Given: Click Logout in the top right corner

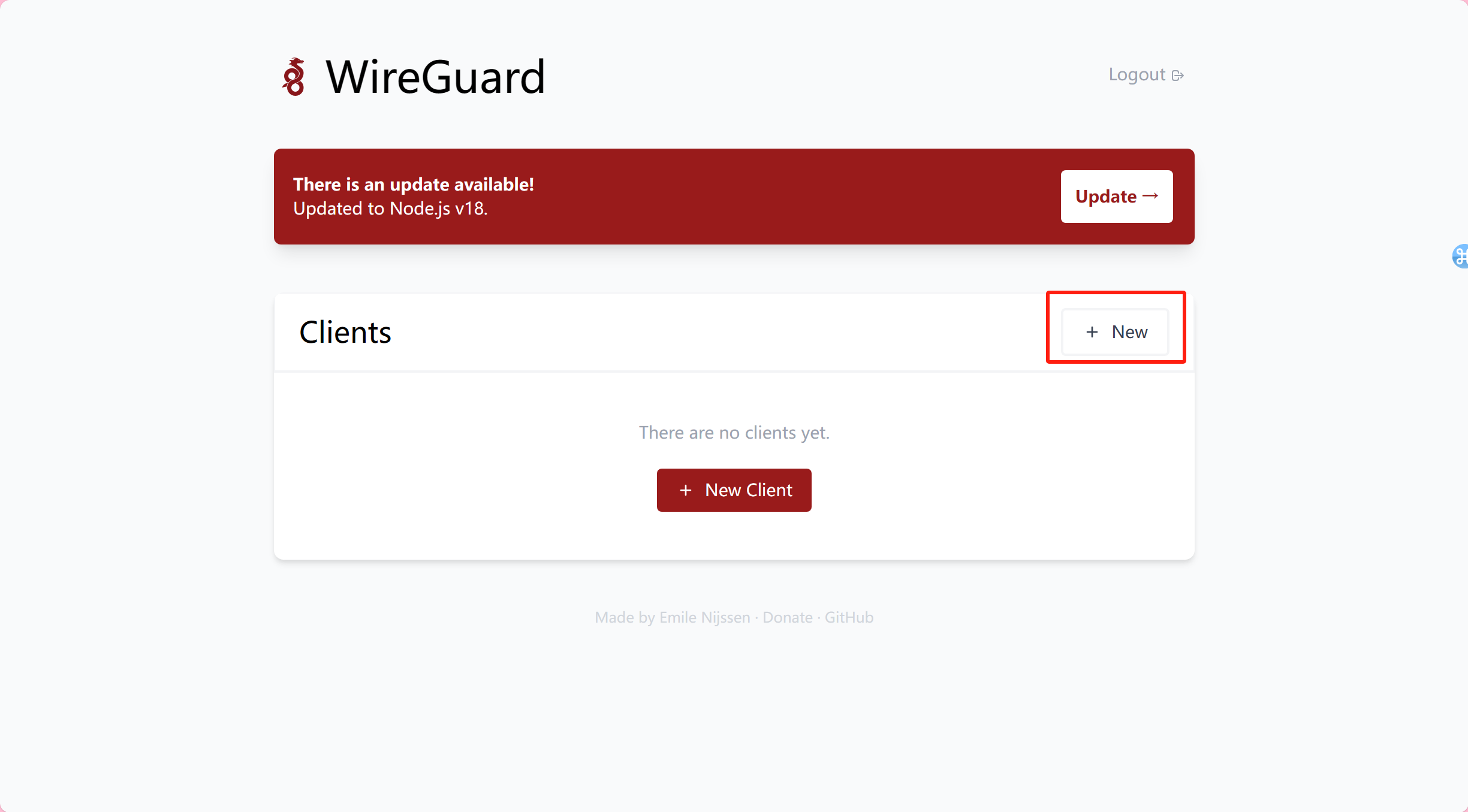Looking at the screenshot, I should coord(1137,74).
